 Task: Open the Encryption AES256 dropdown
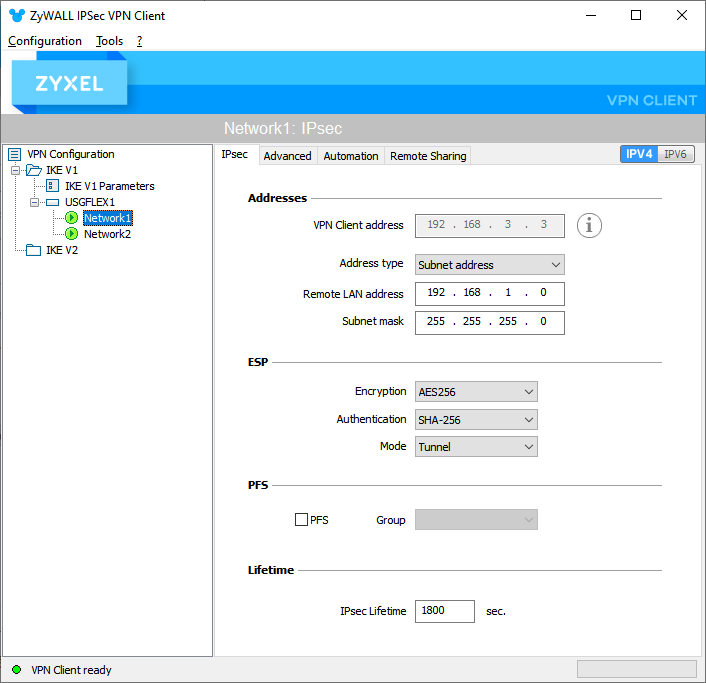tap(477, 392)
